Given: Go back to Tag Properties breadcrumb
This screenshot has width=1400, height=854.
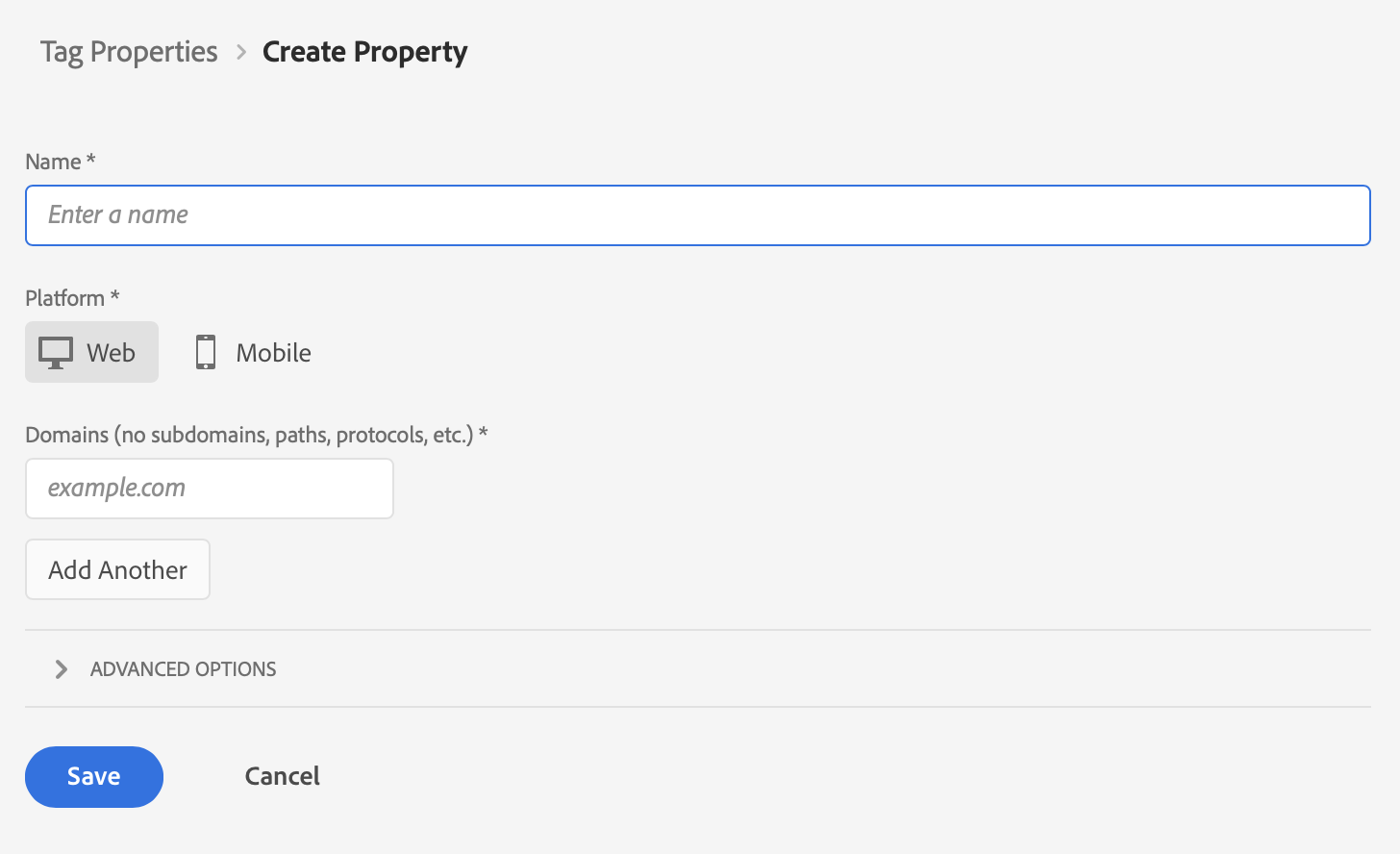Looking at the screenshot, I should (x=129, y=52).
